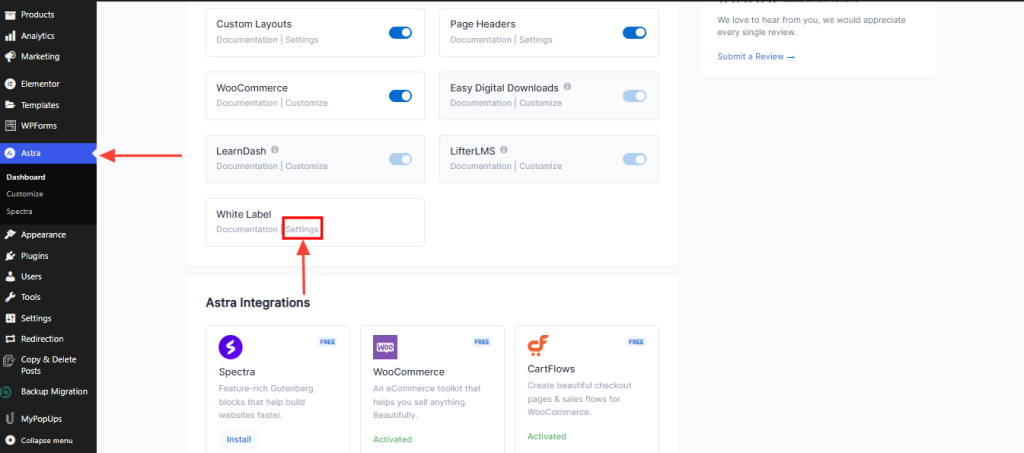This screenshot has height=453, width=1024.
Task: Toggle the Custom Layouts switch
Action: click(400, 33)
